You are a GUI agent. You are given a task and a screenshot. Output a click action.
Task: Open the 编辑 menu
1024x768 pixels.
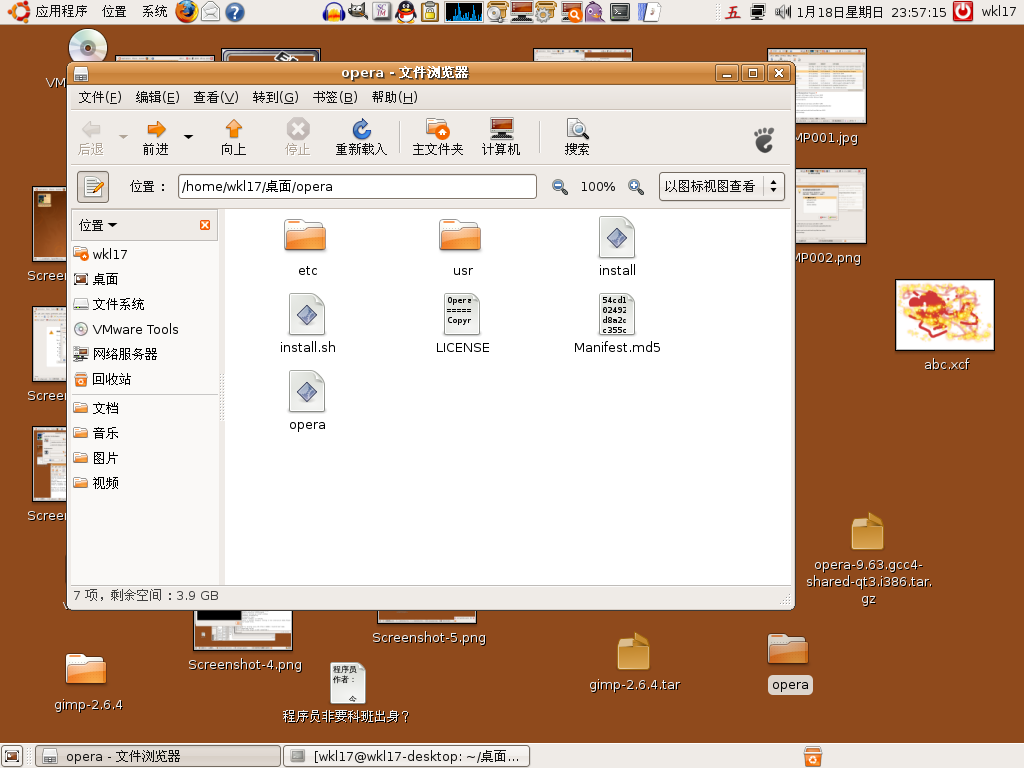(x=157, y=97)
